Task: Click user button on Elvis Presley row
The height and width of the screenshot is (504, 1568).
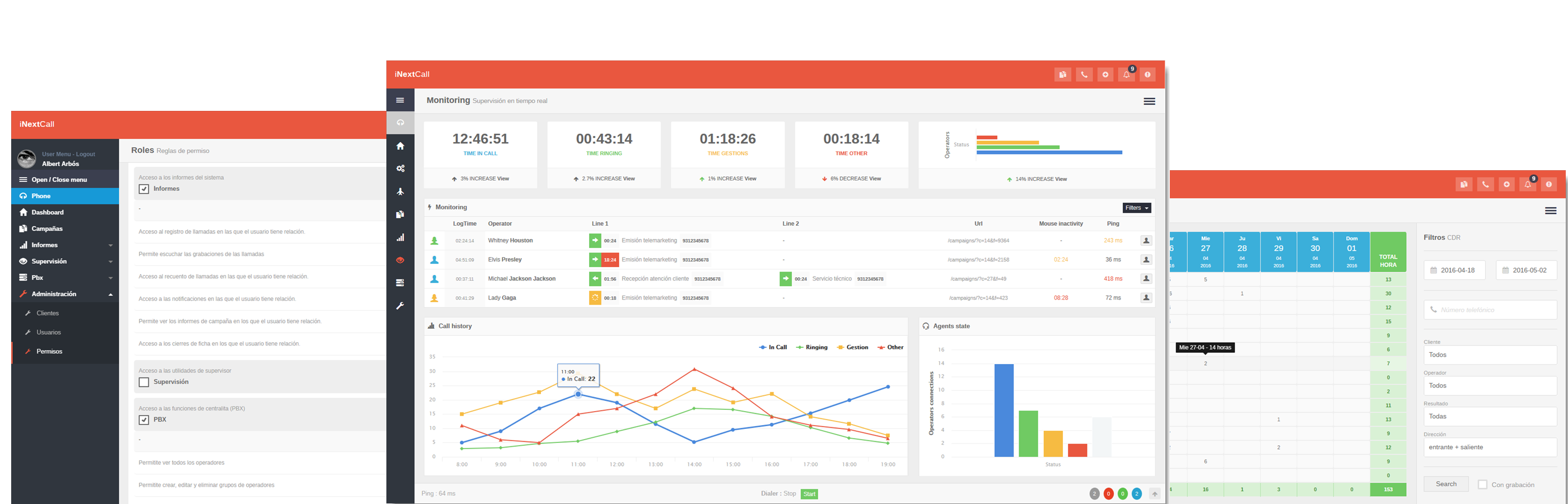Action: [1146, 260]
